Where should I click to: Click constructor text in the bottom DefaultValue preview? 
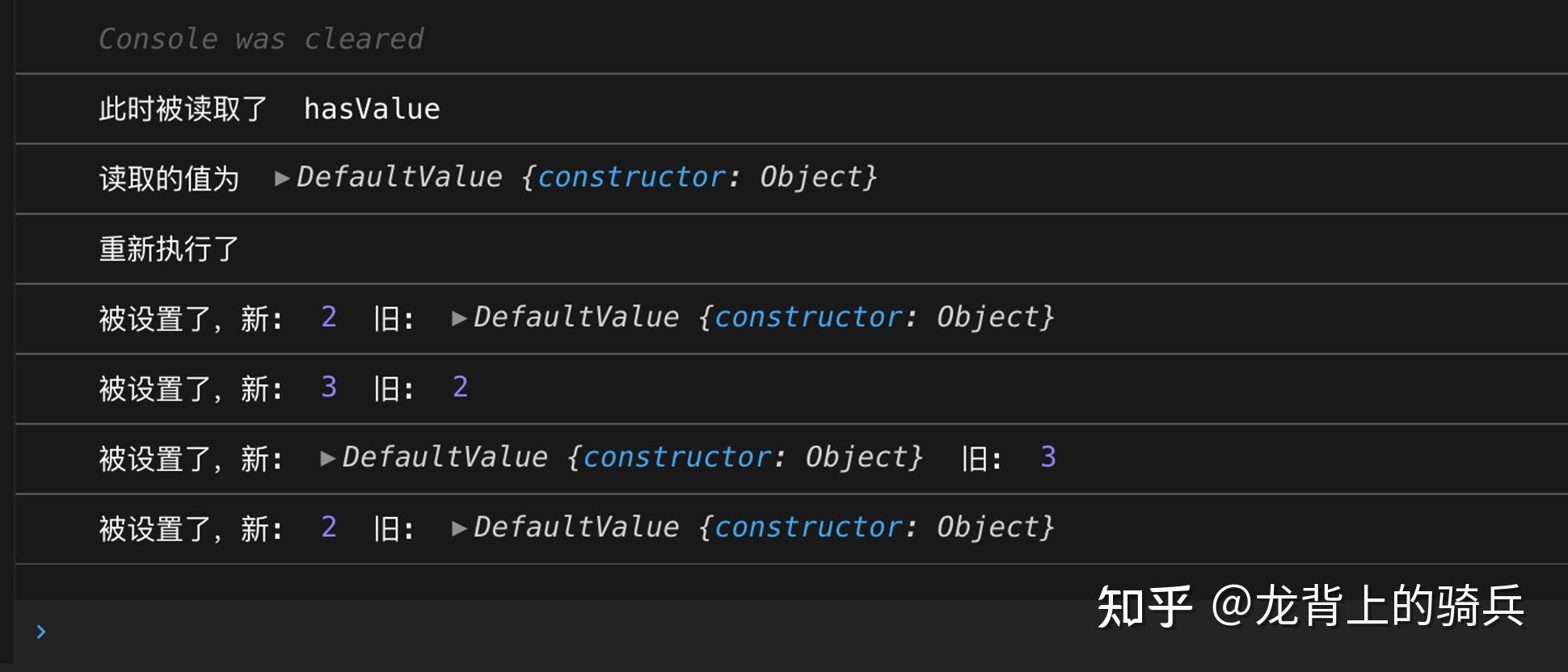click(807, 527)
